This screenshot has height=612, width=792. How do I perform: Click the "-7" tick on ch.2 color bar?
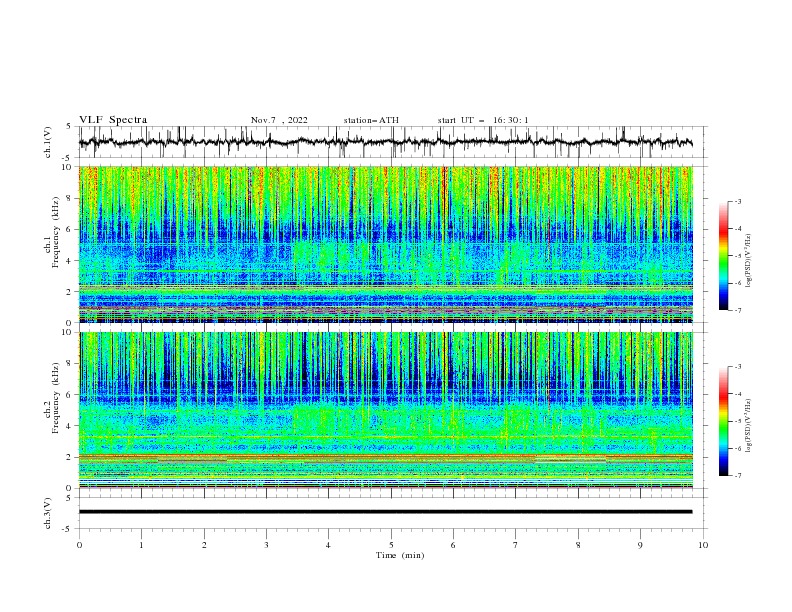(738, 475)
